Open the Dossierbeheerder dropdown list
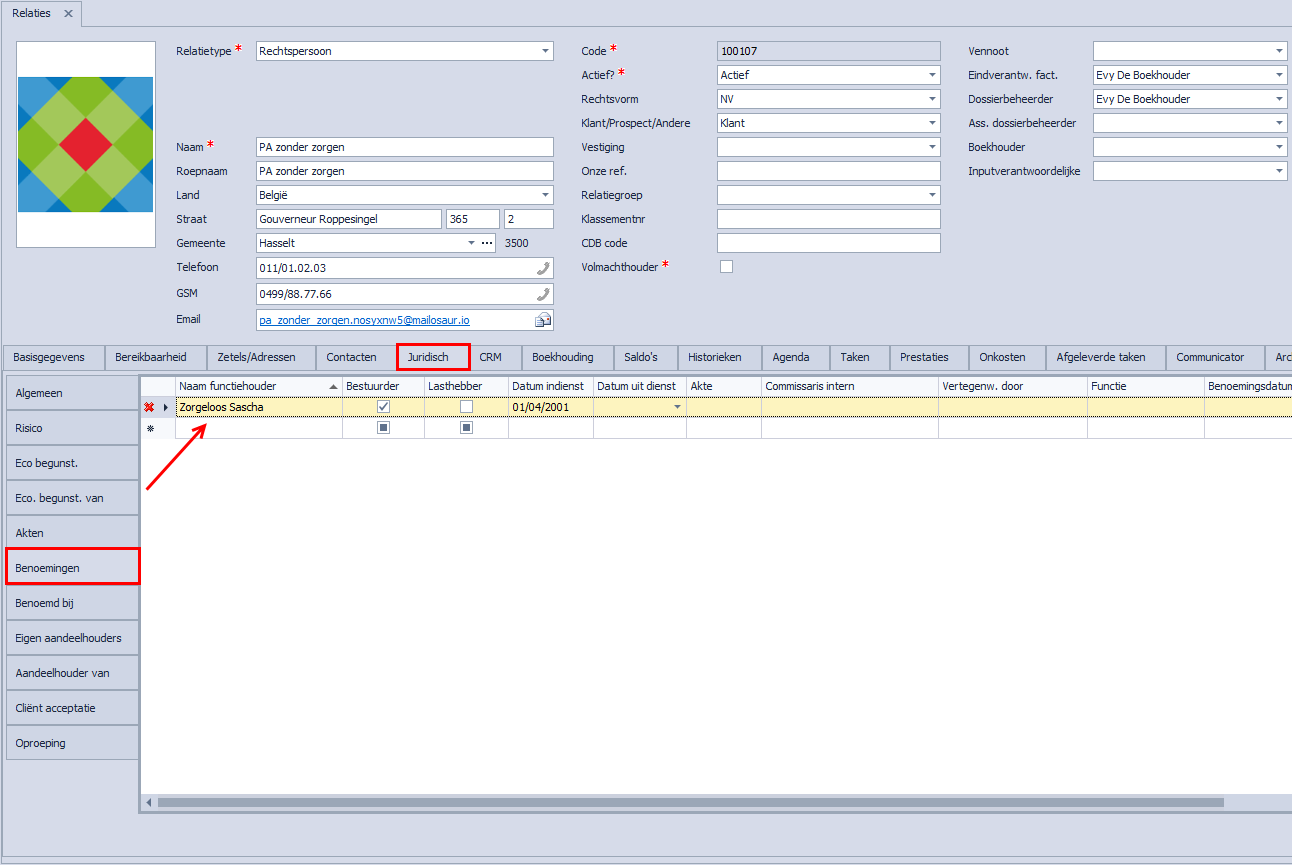This screenshot has height=865, width=1292. (x=1279, y=99)
